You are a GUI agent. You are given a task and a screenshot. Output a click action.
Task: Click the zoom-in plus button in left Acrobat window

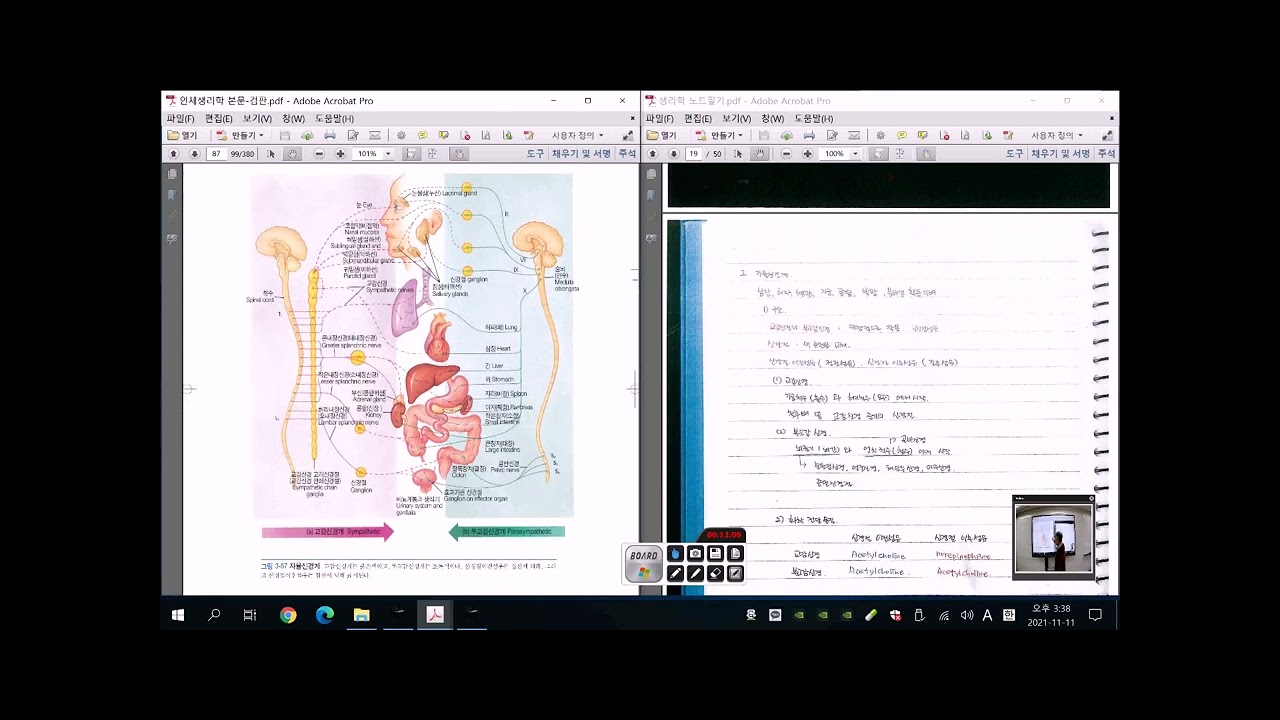[341, 154]
